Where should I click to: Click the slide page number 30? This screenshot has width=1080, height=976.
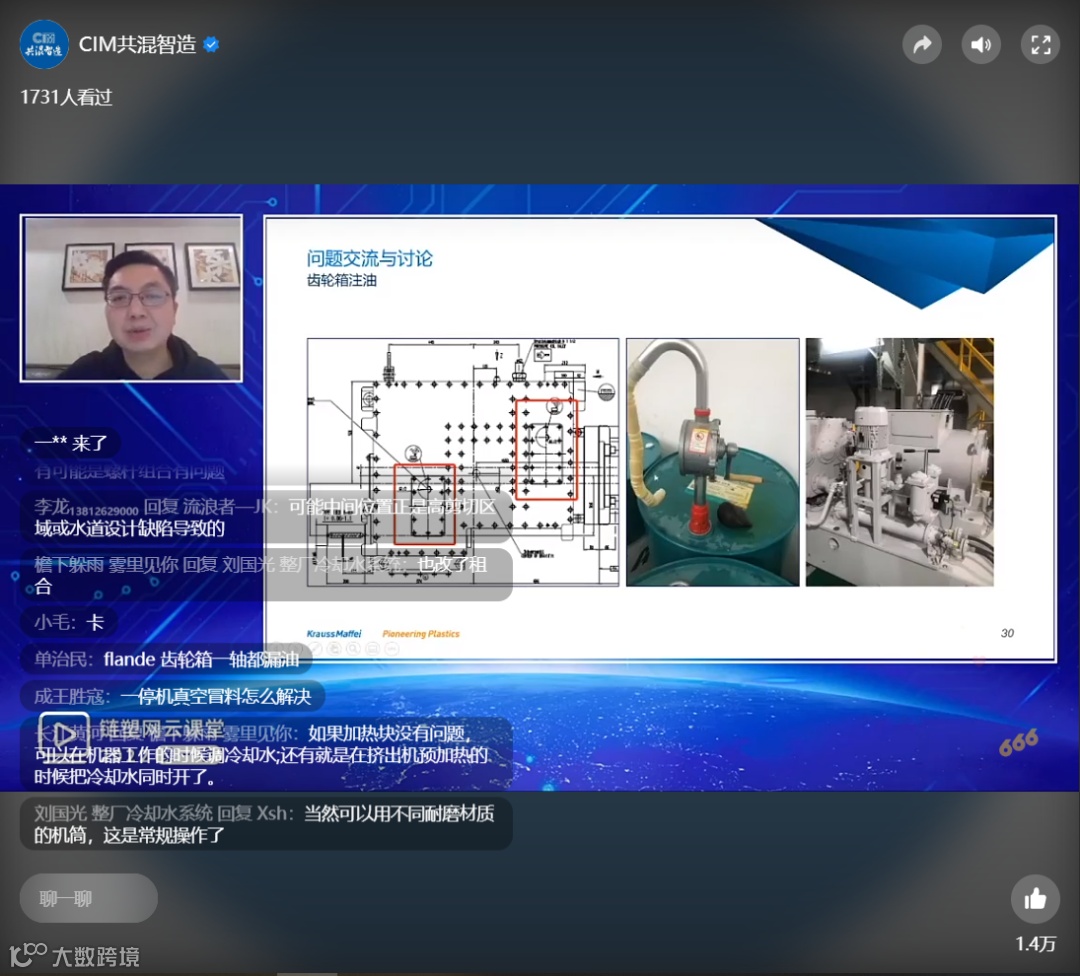(1007, 633)
